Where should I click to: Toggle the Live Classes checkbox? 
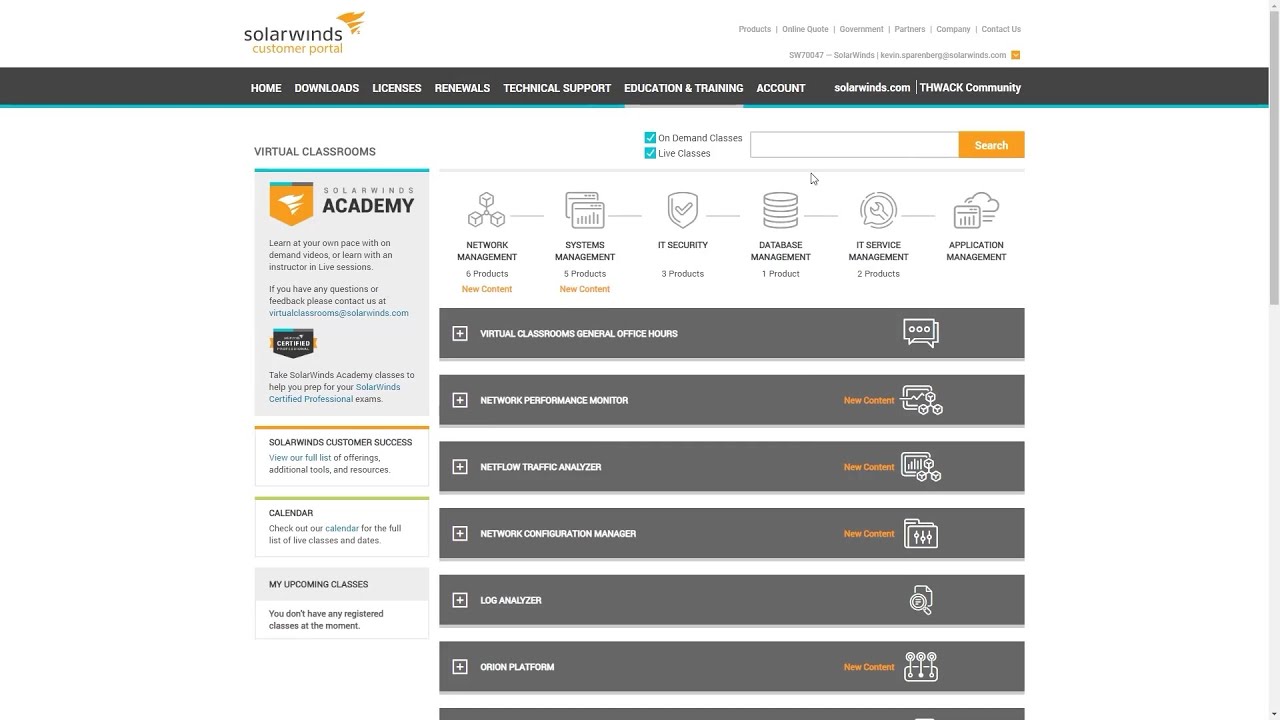point(650,153)
